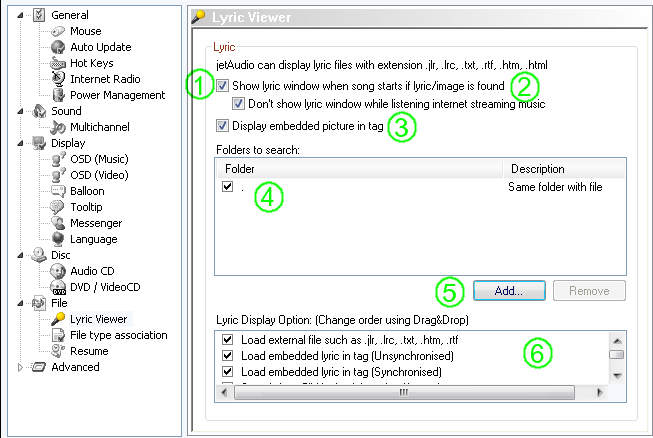This screenshot has height=438, width=653.
Task: Click the Mouse settings icon
Action: pos(58,31)
